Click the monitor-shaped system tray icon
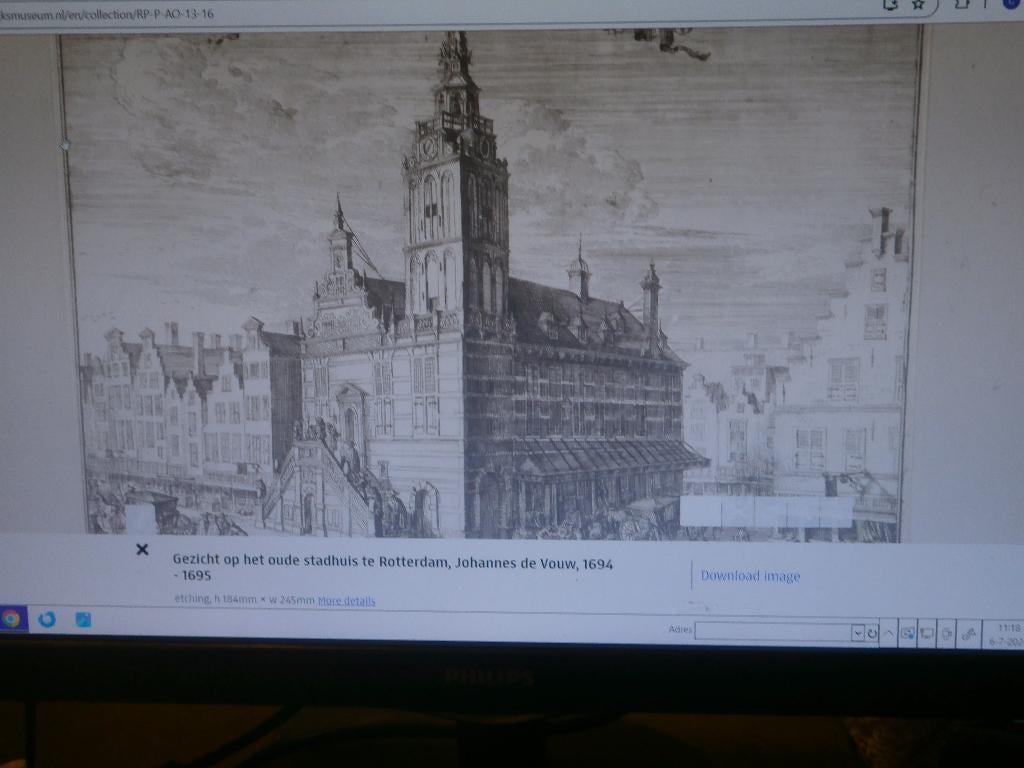Viewport: 1024px width, 768px height. 927,633
